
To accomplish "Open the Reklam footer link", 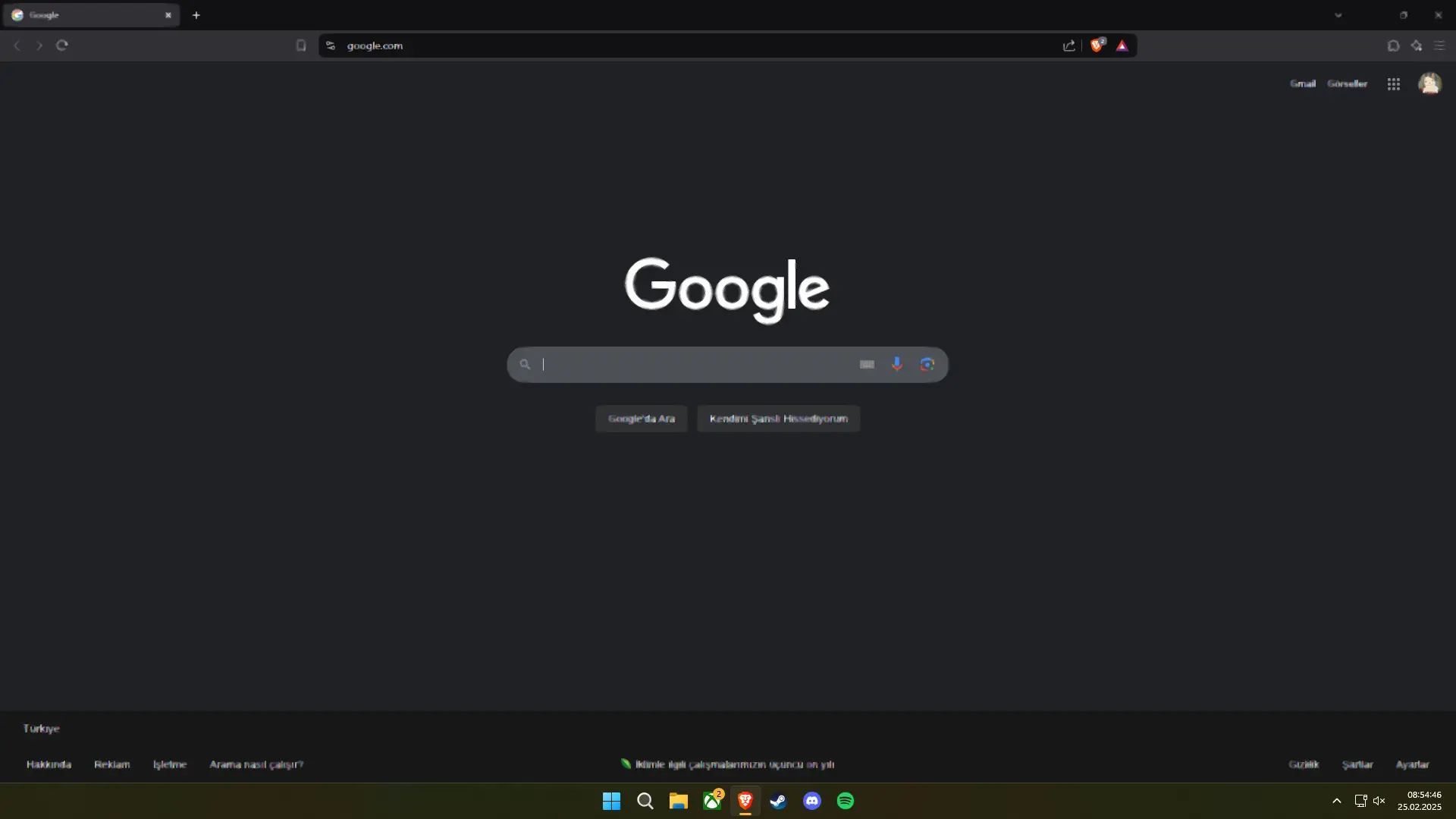I will pyautogui.click(x=112, y=764).
